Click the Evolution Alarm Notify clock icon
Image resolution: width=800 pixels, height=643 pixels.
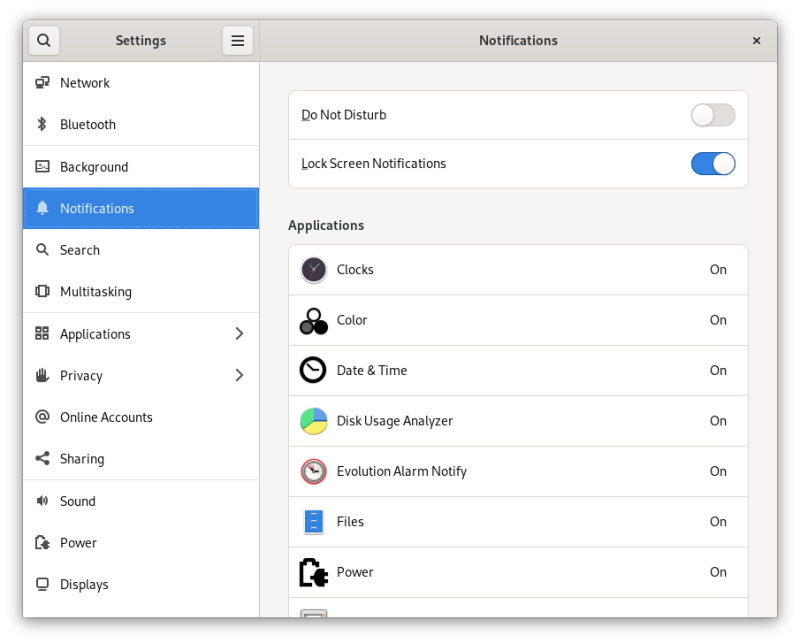314,472
